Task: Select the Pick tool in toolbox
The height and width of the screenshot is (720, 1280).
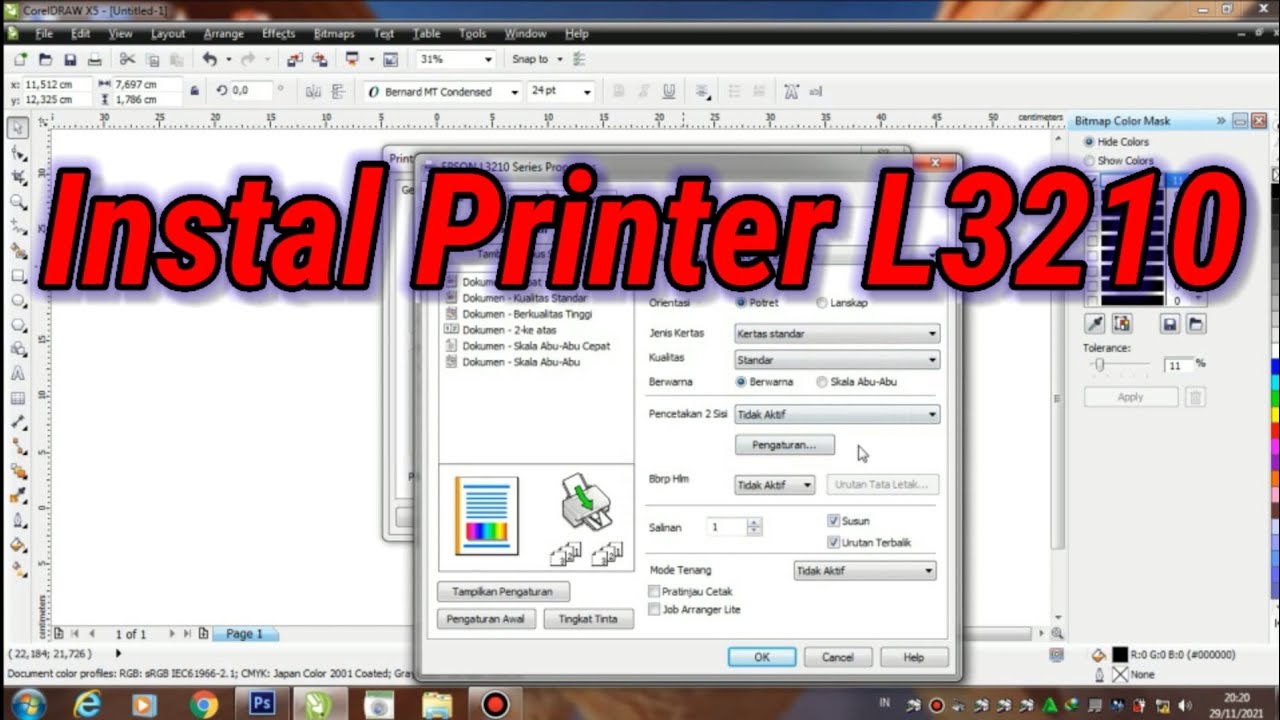Action: coord(18,127)
